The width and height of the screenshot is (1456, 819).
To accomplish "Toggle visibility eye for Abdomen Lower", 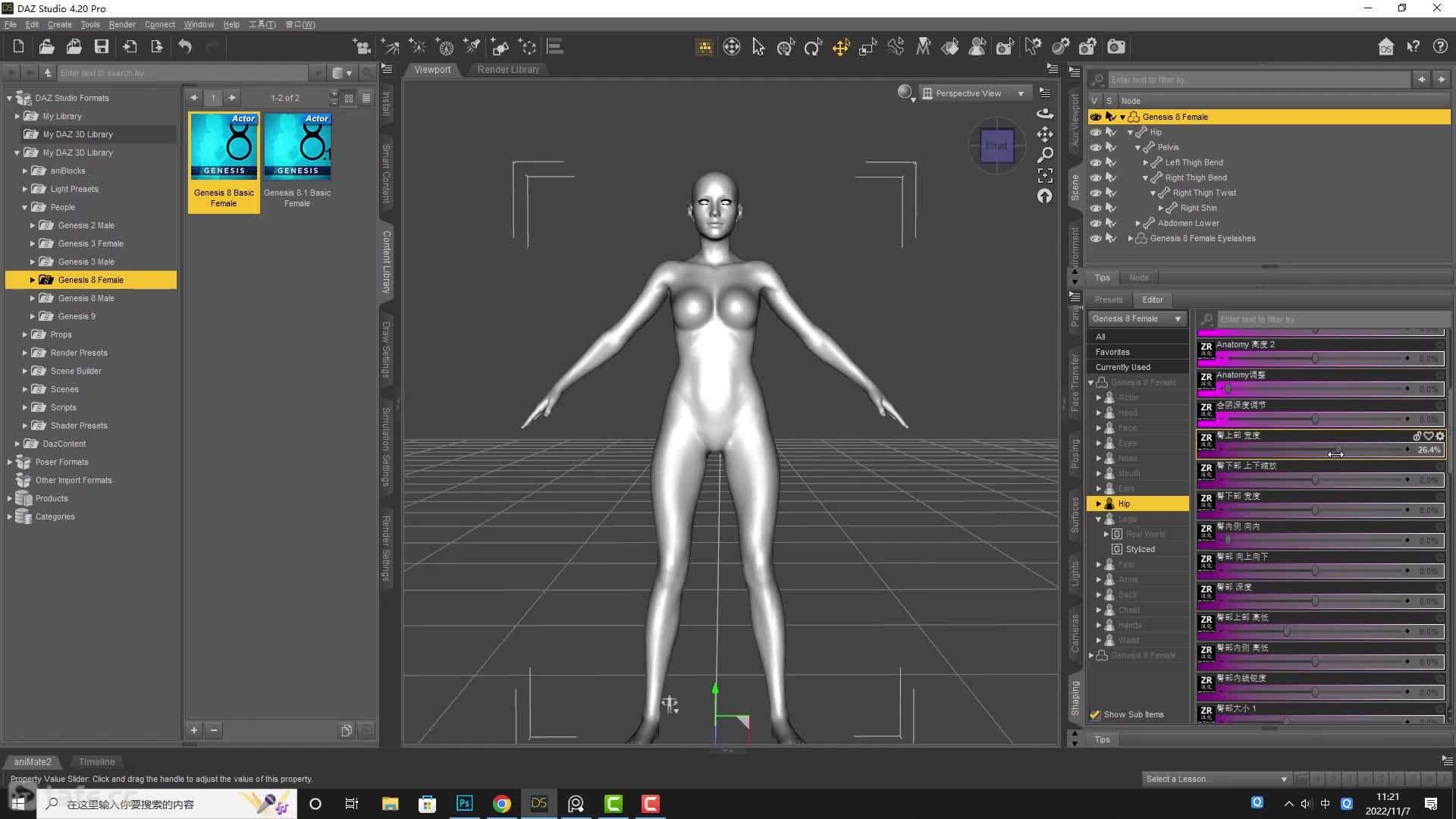I will (x=1096, y=223).
